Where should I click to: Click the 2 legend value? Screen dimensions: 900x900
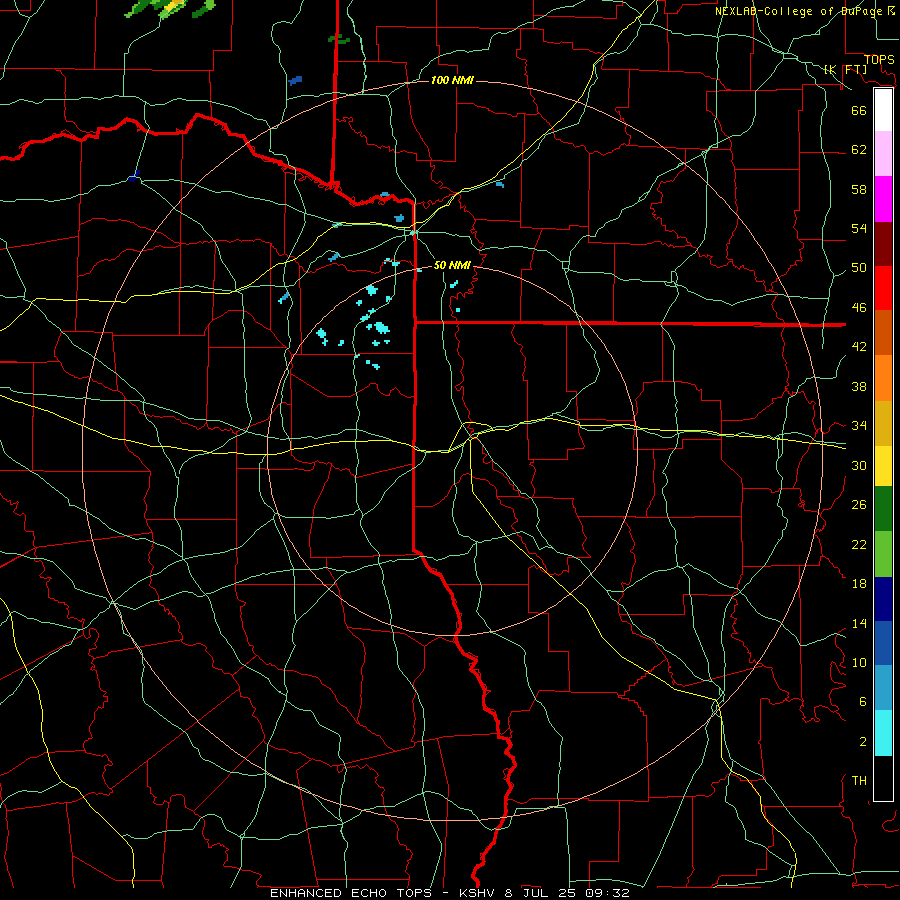(862, 742)
